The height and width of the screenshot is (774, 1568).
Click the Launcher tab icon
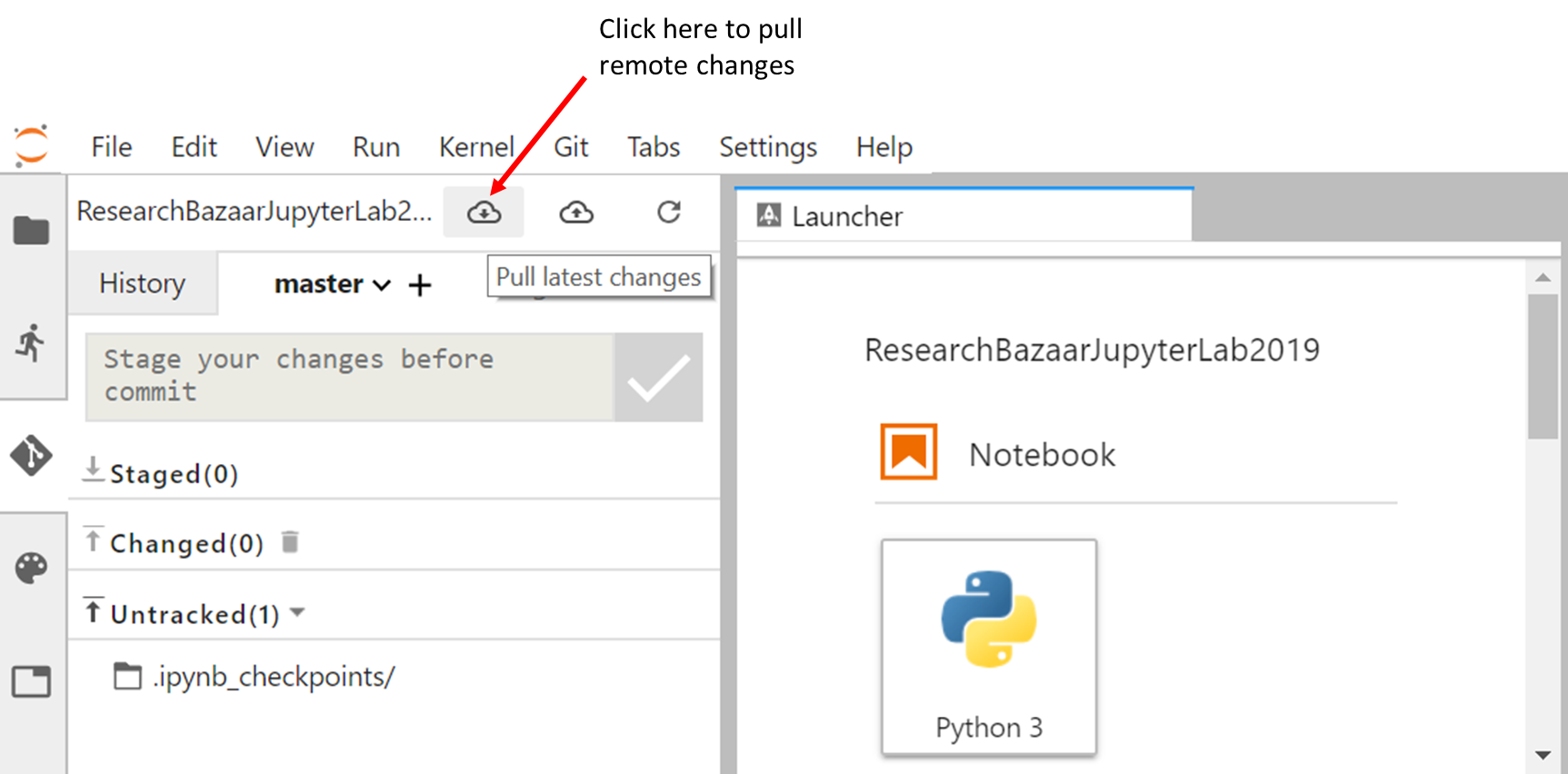point(769,215)
